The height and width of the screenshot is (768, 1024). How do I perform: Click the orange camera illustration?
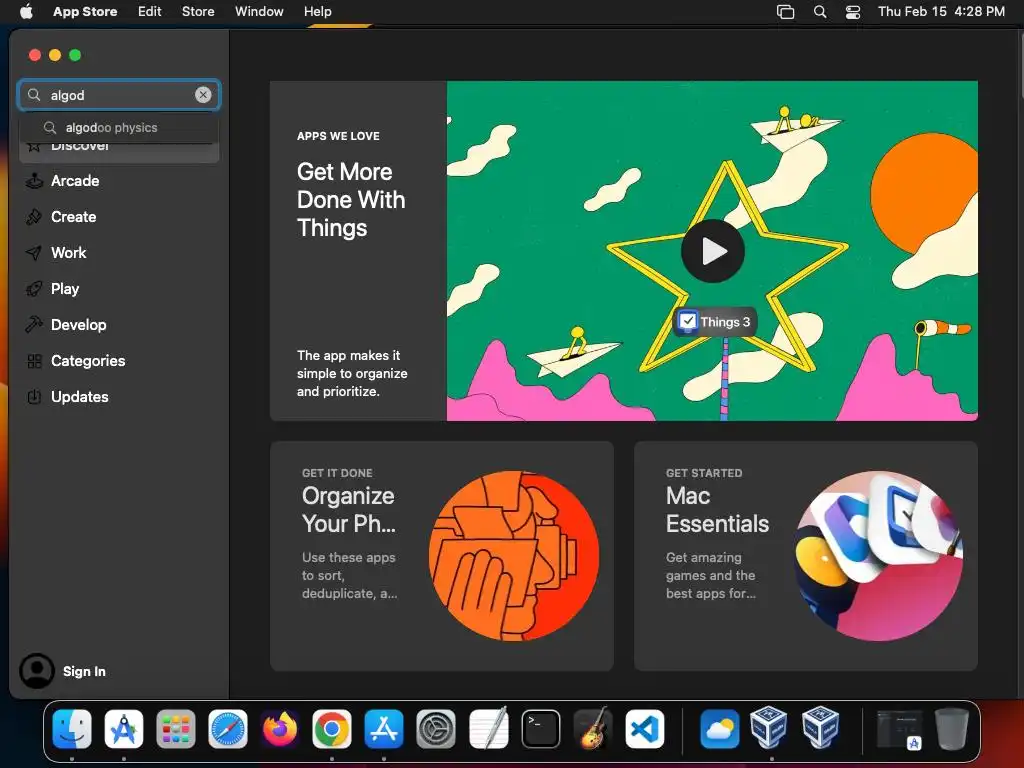click(514, 556)
